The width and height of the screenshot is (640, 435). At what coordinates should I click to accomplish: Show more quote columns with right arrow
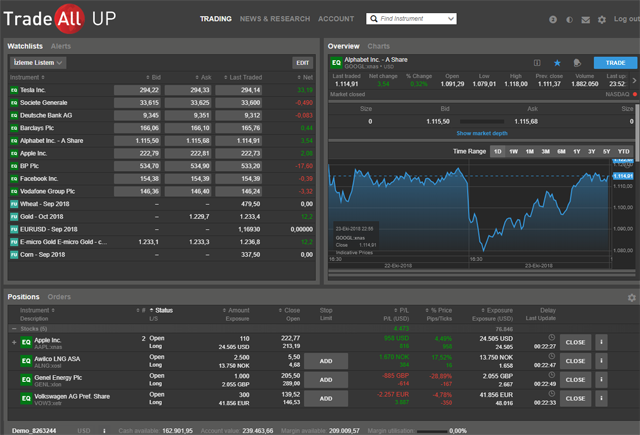[634, 80]
